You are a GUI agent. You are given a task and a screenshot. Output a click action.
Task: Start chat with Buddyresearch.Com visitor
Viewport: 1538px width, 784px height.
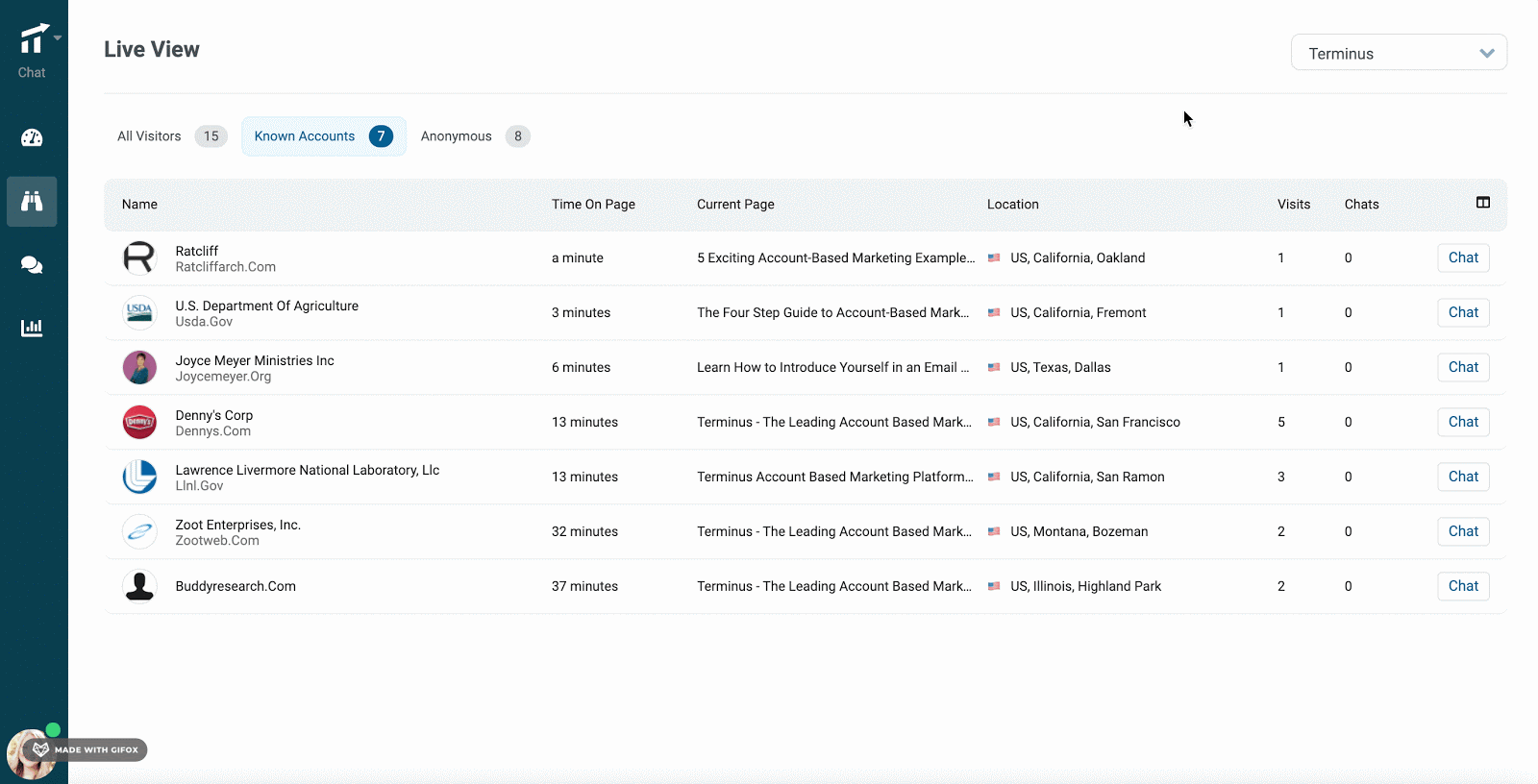(x=1463, y=586)
